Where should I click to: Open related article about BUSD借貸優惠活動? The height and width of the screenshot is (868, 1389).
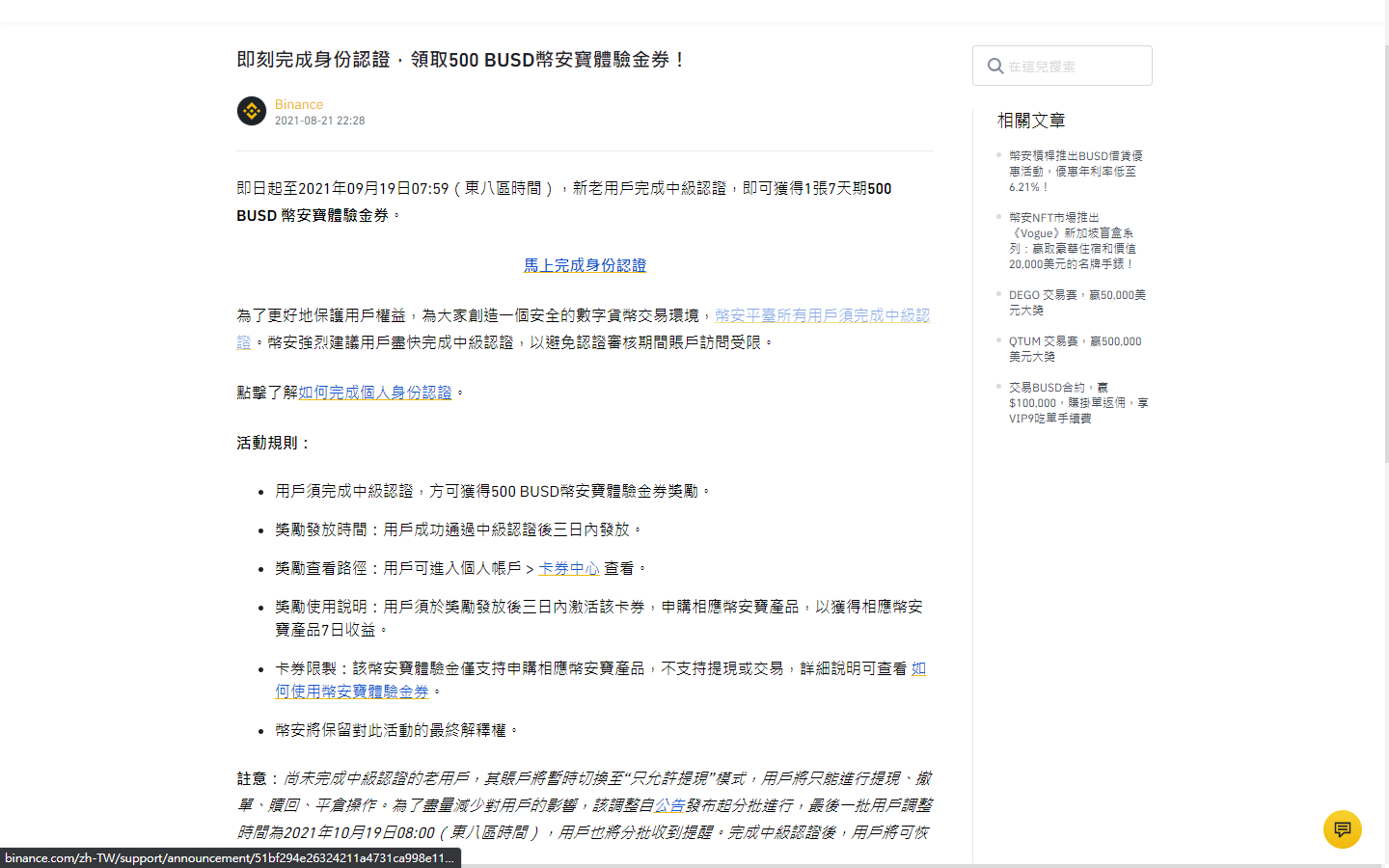click(x=1076, y=171)
